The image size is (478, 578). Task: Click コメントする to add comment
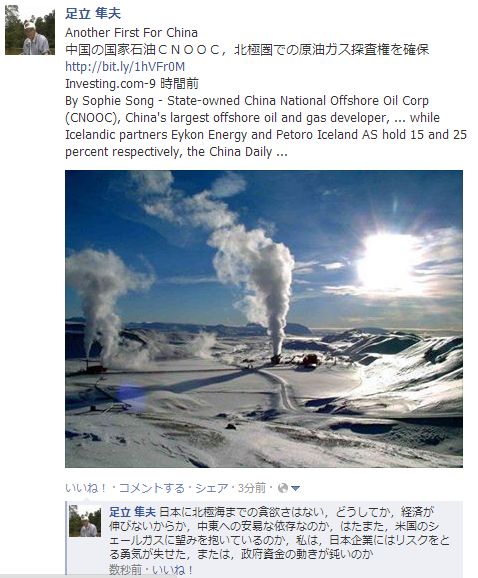coord(151,488)
